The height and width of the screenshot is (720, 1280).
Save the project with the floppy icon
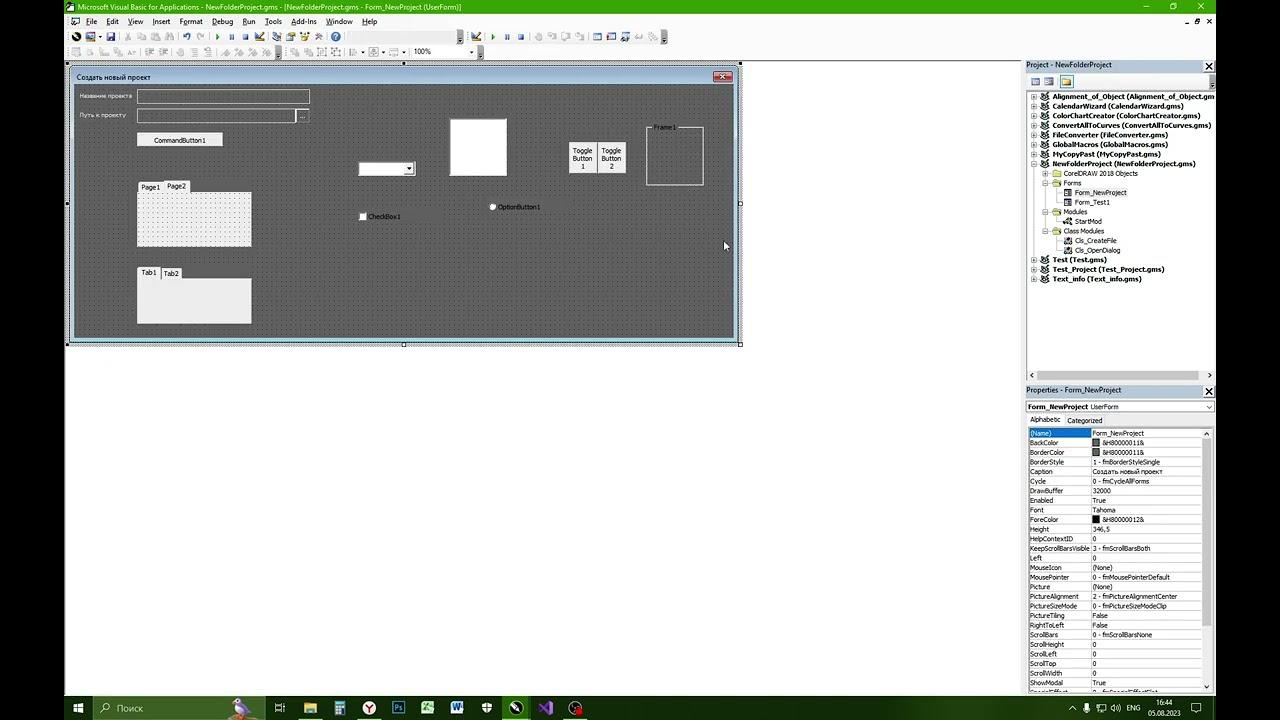111,37
